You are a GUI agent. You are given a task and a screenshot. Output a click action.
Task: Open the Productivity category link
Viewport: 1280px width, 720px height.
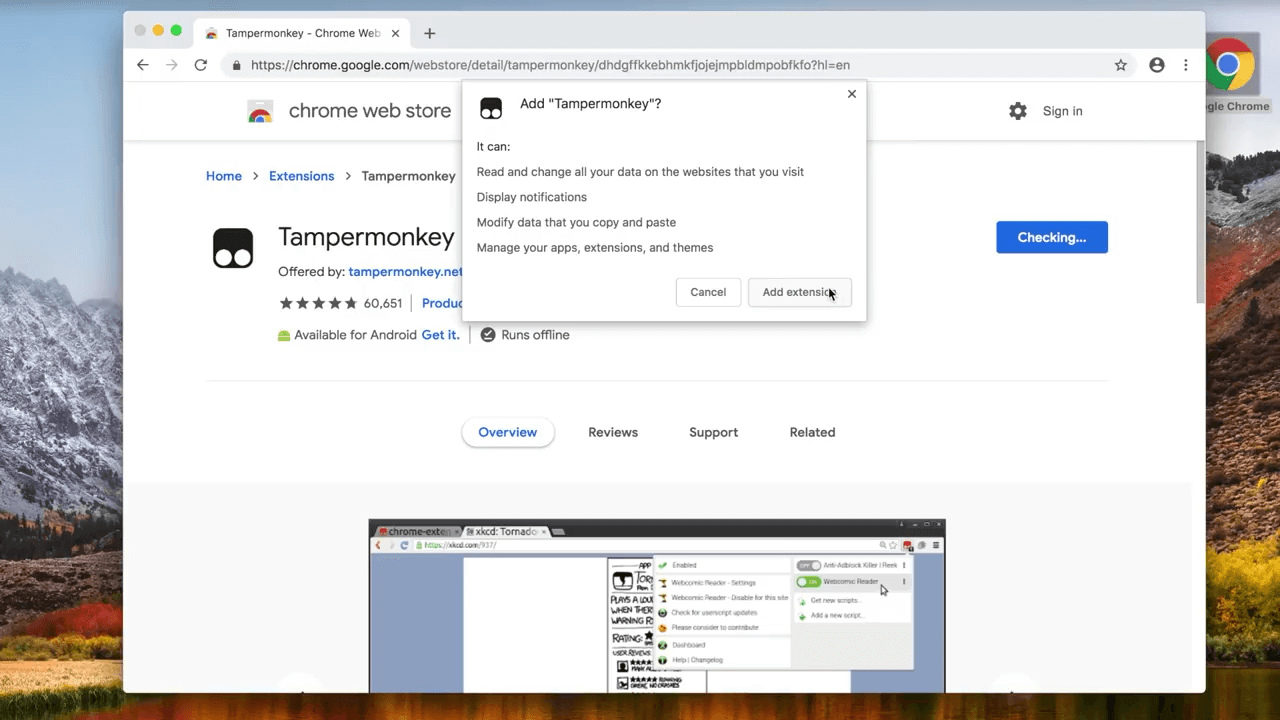point(442,303)
